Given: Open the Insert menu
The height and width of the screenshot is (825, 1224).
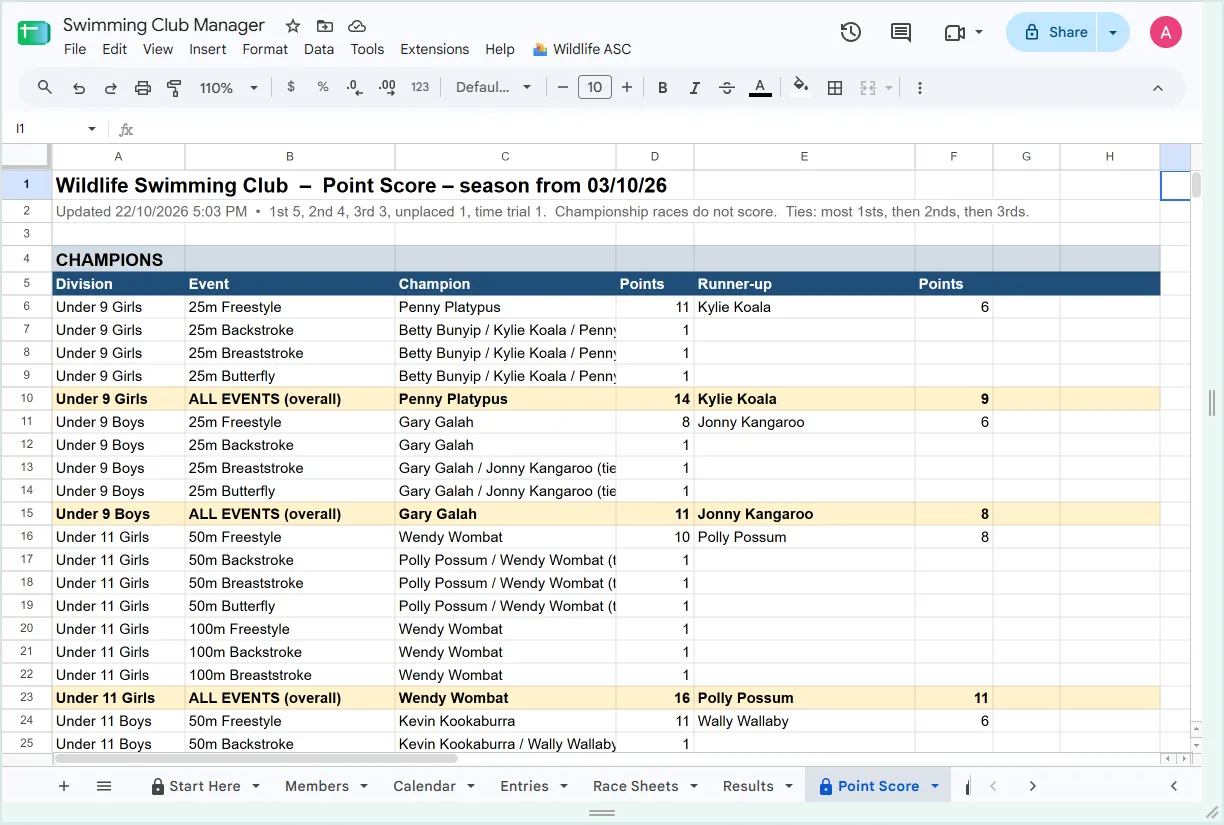Looking at the screenshot, I should (208, 49).
